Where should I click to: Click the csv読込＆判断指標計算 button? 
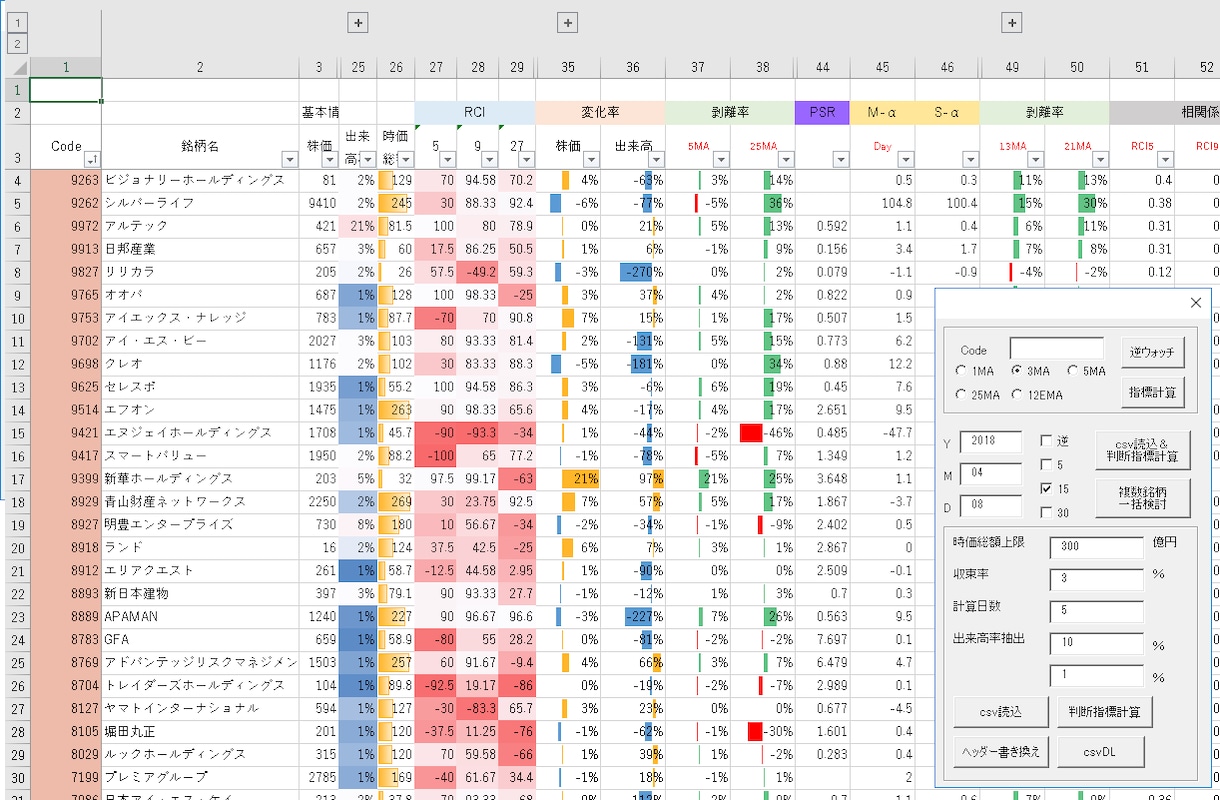point(1144,449)
